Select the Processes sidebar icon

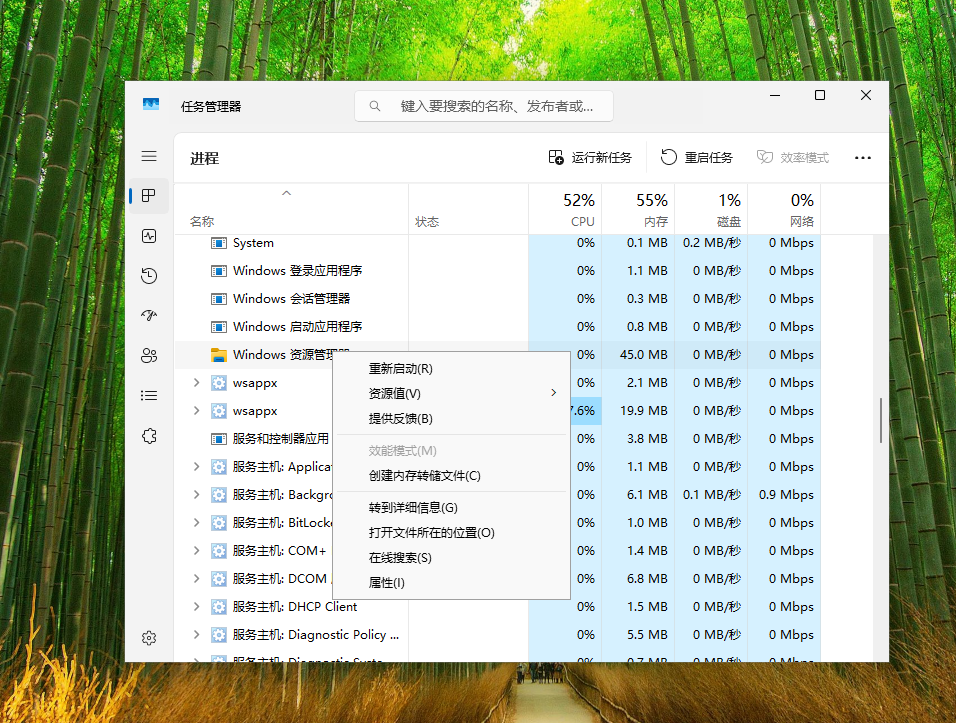coord(149,196)
